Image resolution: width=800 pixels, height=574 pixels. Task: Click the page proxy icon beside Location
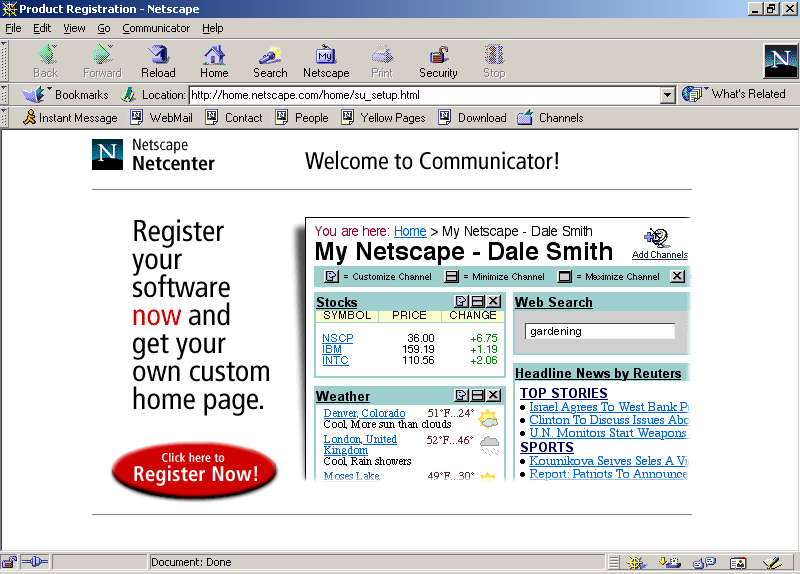128,95
